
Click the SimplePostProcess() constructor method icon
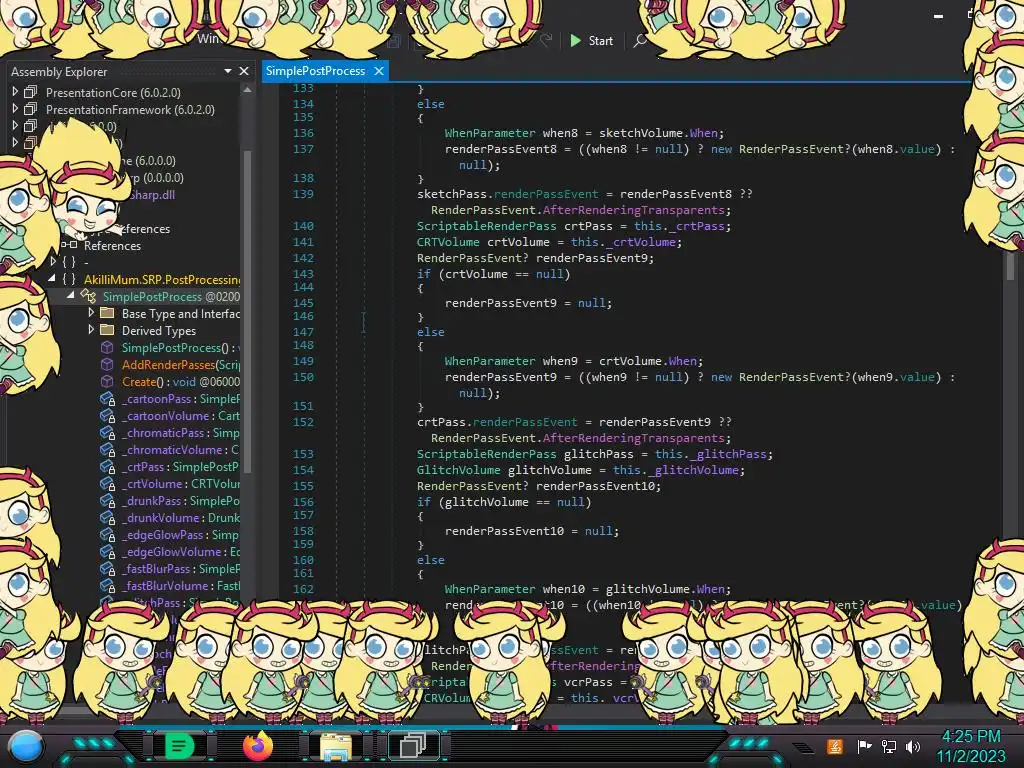107,347
